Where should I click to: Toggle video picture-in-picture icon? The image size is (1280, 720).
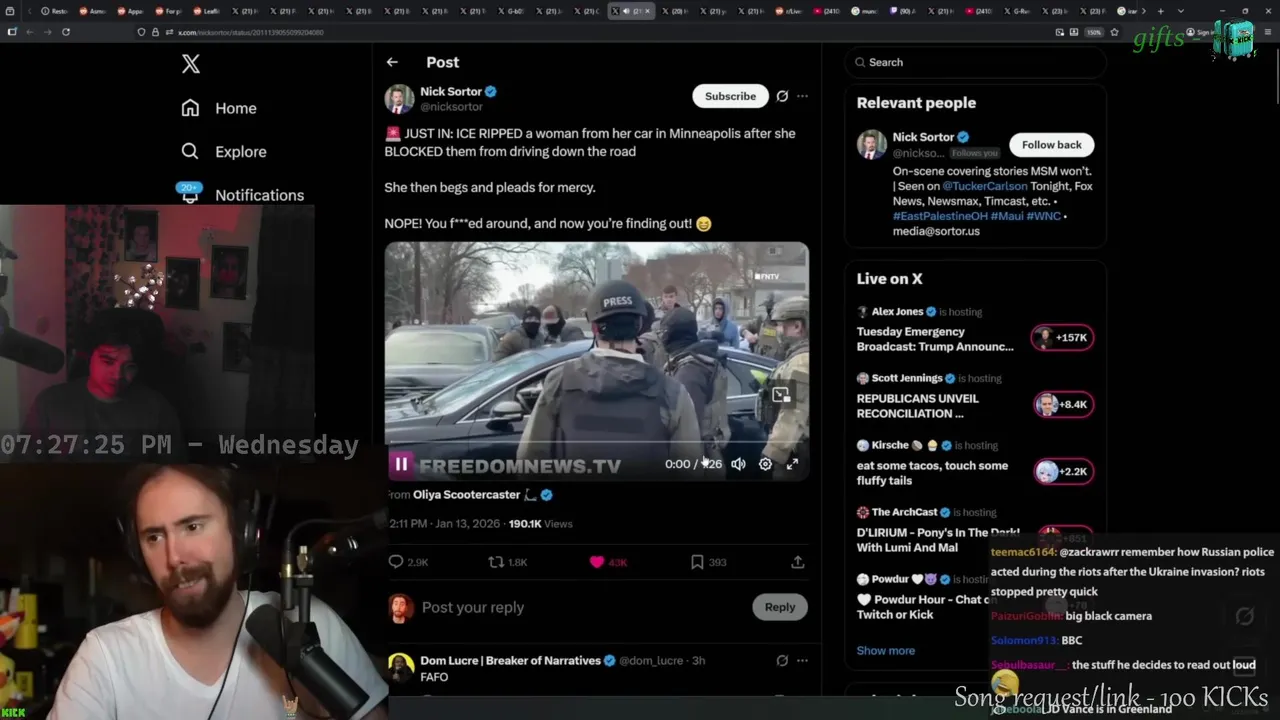781,395
